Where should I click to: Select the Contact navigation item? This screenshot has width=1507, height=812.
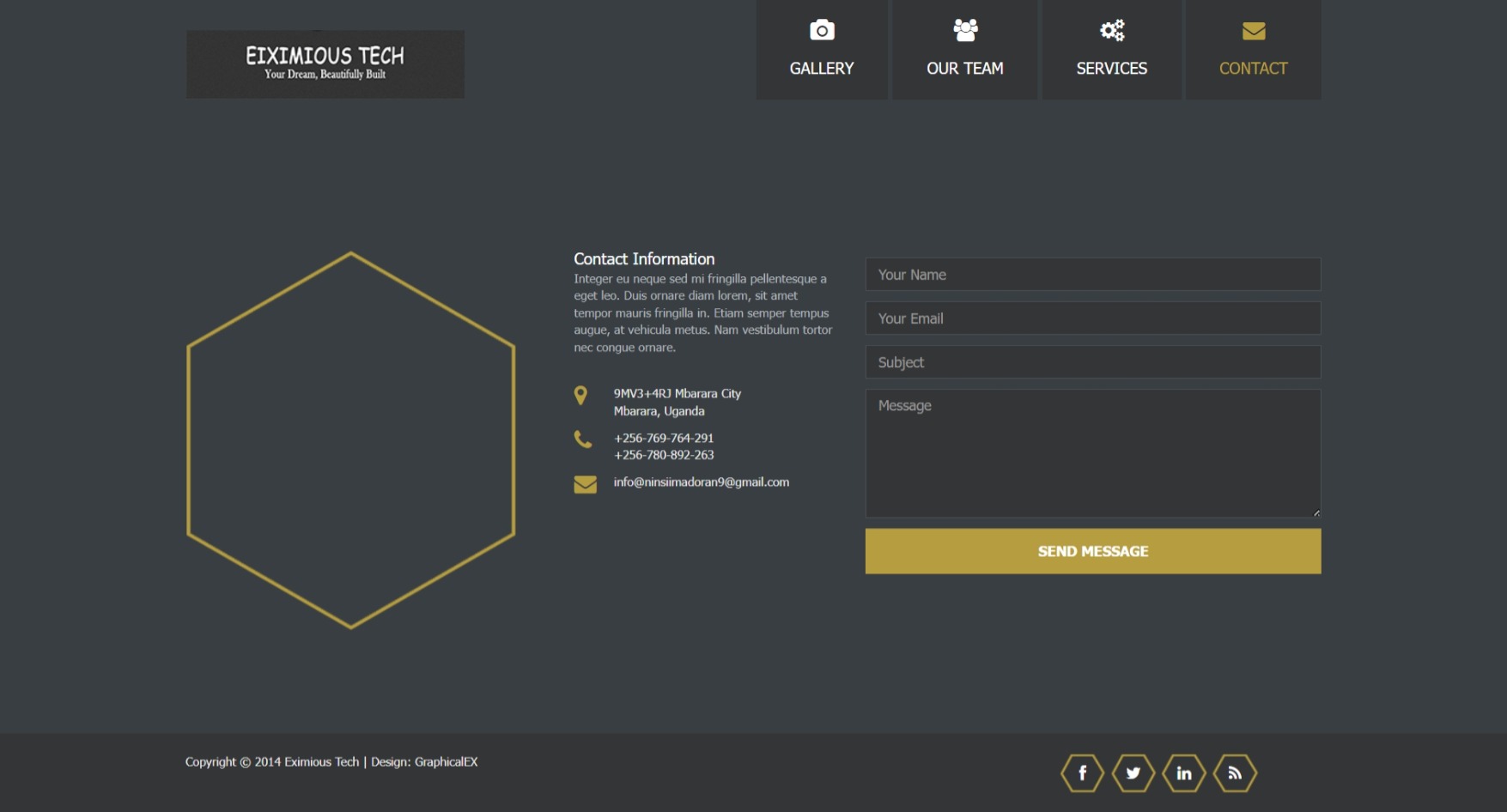click(x=1253, y=68)
